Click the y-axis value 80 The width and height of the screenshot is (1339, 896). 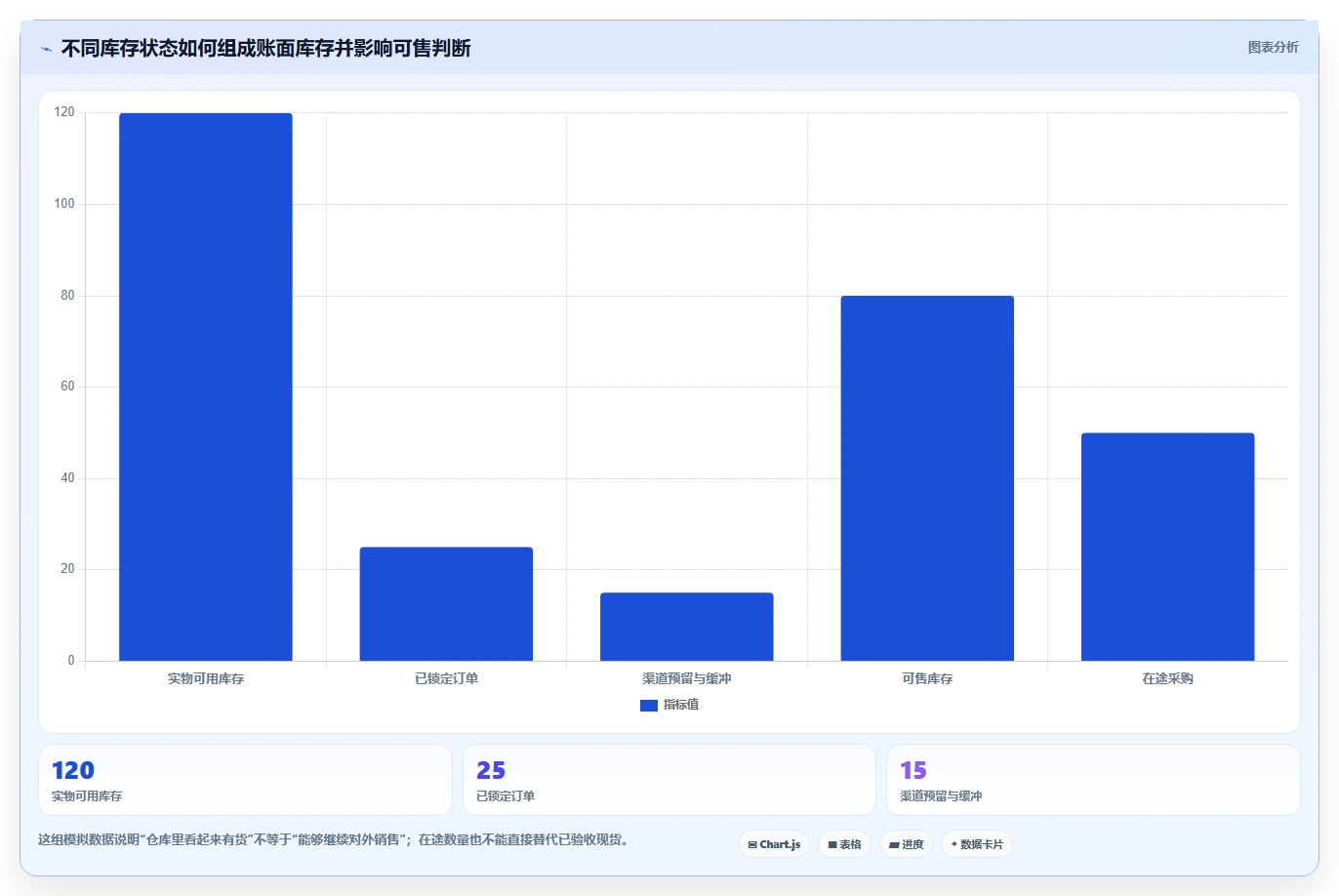[67, 296]
